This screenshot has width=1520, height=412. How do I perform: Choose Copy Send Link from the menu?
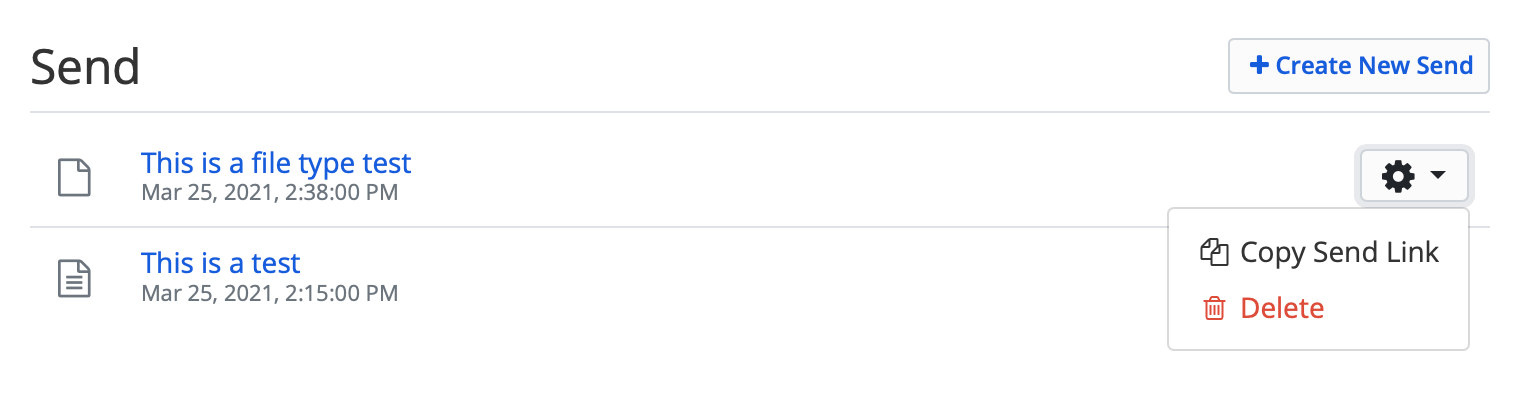tap(1318, 252)
